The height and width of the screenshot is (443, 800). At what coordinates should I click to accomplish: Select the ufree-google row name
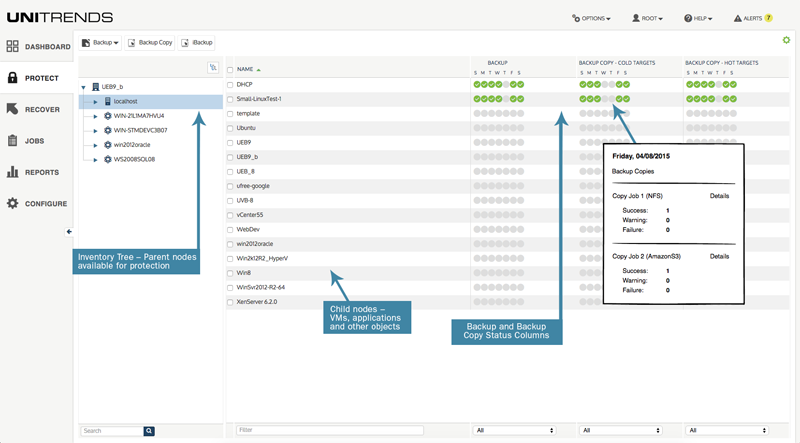[x=253, y=186]
